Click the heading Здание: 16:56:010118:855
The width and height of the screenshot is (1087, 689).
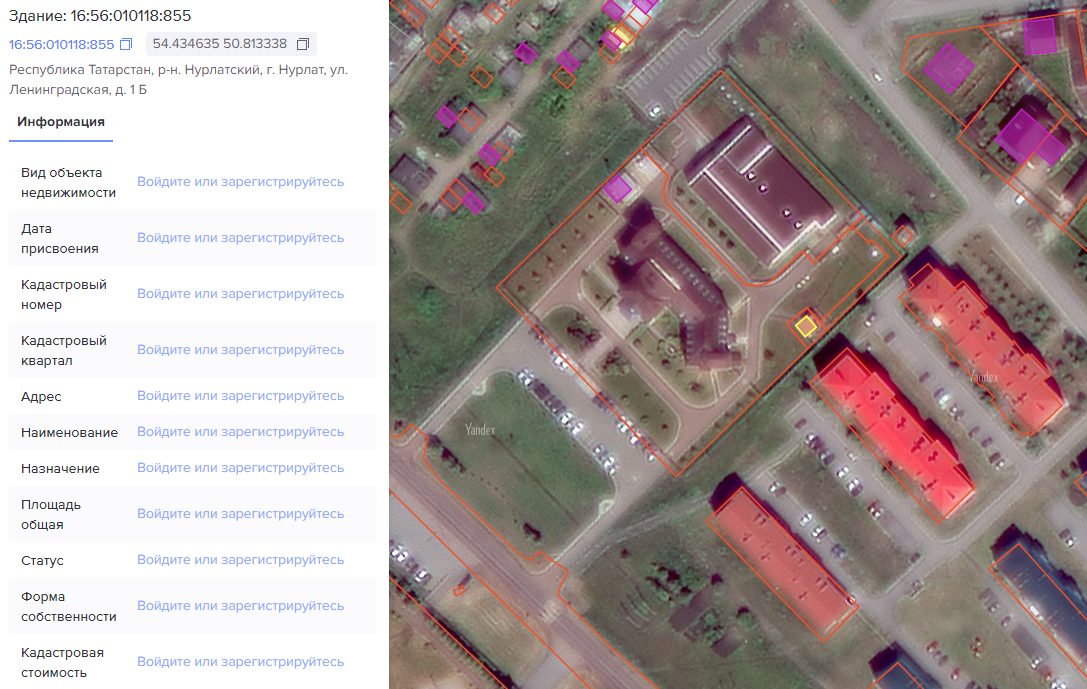point(100,15)
